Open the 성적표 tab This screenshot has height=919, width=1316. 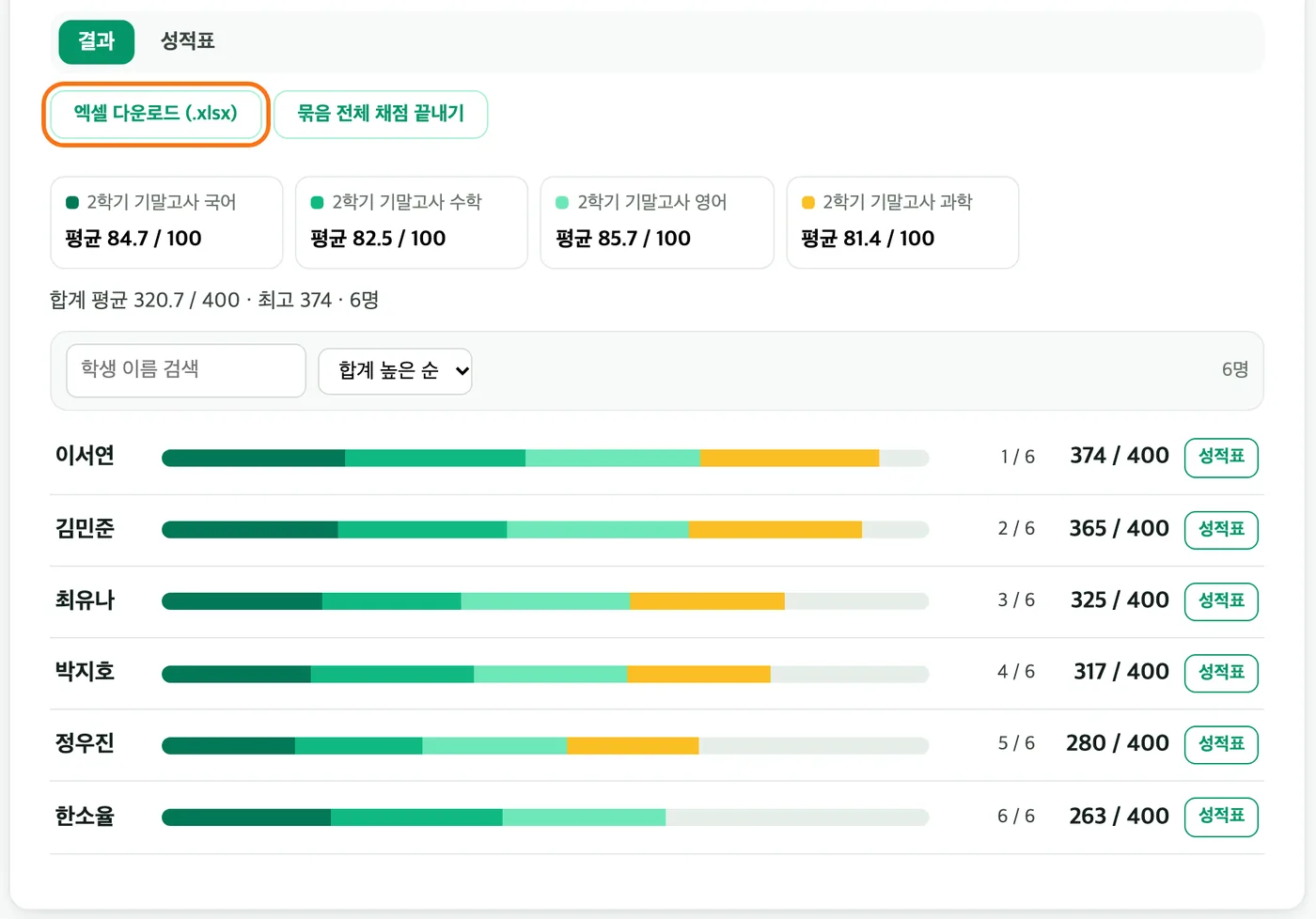click(187, 41)
